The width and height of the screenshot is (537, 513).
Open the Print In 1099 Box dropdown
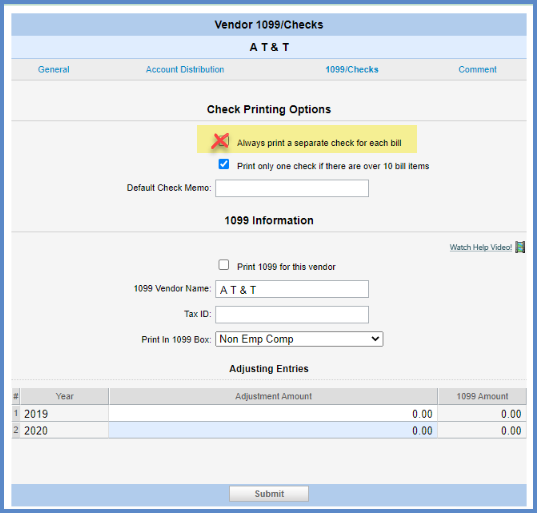click(299, 339)
